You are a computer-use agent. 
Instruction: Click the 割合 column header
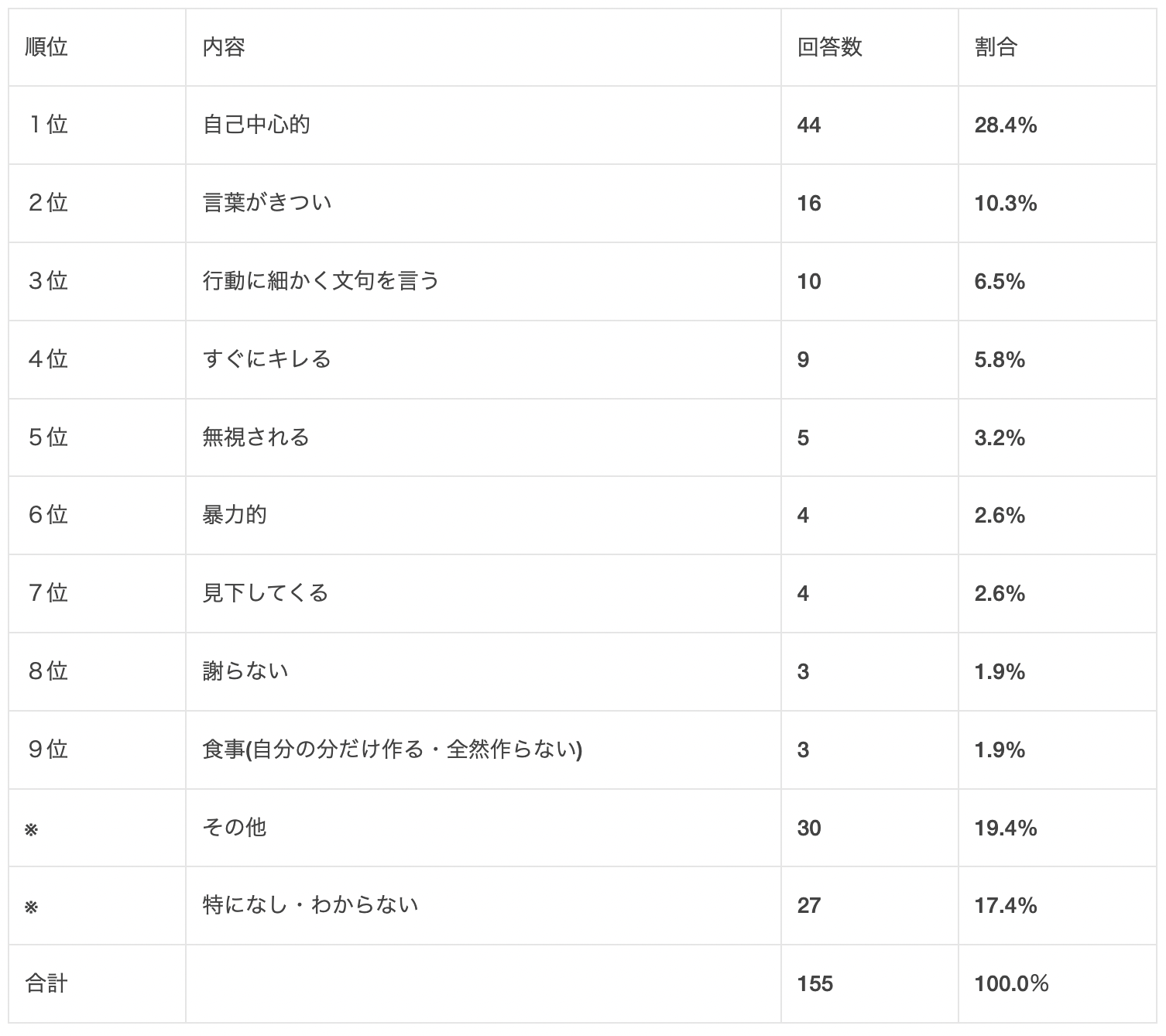pos(996,47)
